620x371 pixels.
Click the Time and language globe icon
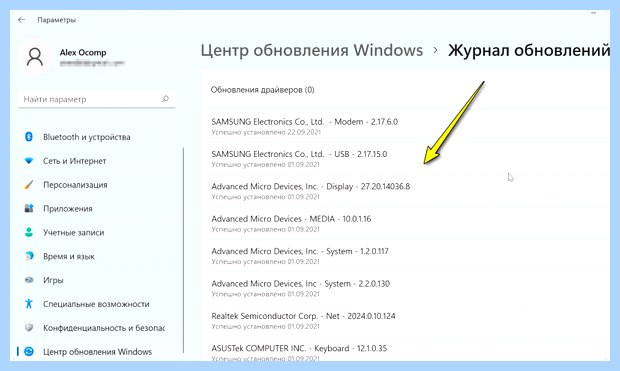coord(29,256)
